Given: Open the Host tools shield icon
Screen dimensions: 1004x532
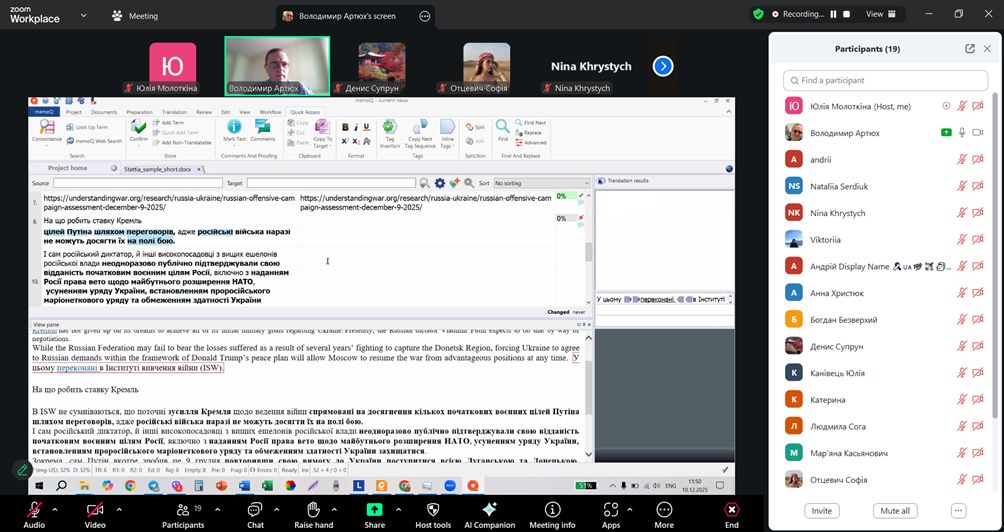Looking at the screenshot, I should [433, 509].
